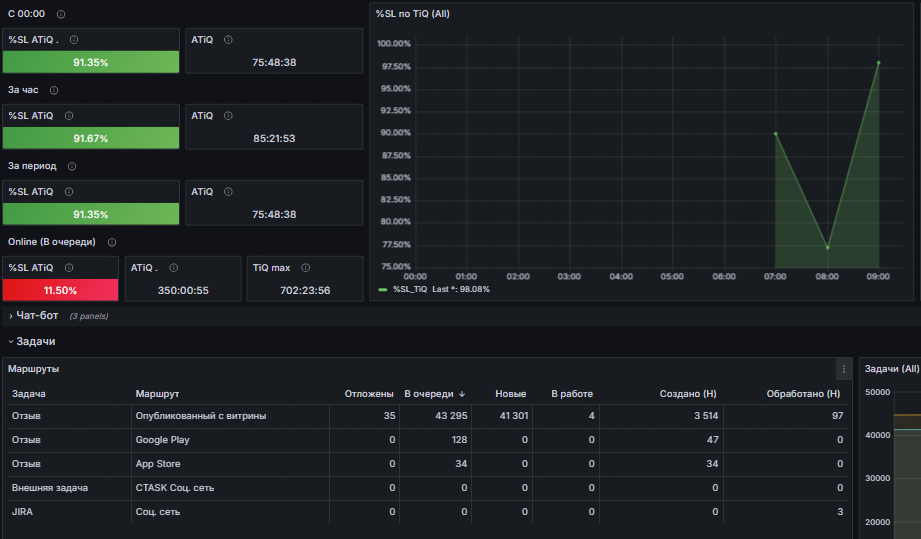
Task: Click info icon of TiQ max panel
Action: tap(305, 268)
